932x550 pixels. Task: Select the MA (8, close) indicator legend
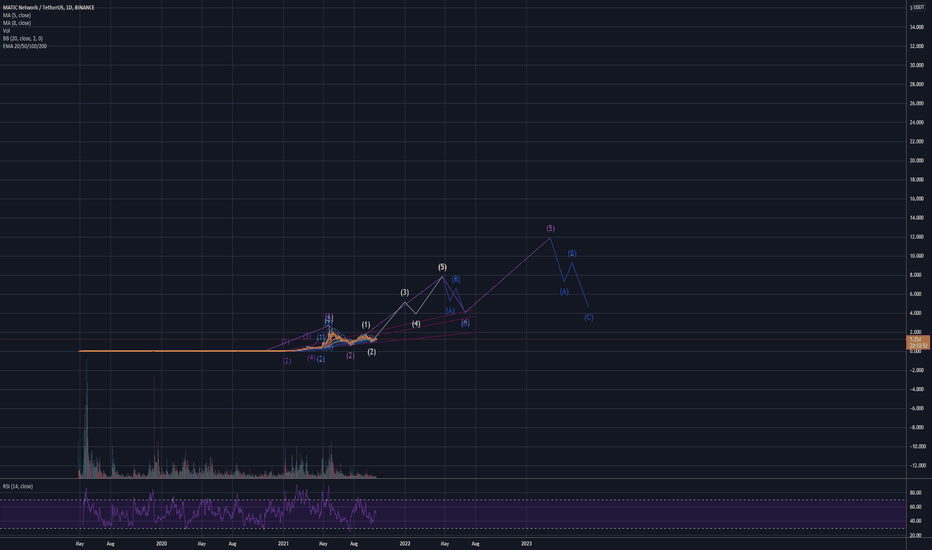17,23
